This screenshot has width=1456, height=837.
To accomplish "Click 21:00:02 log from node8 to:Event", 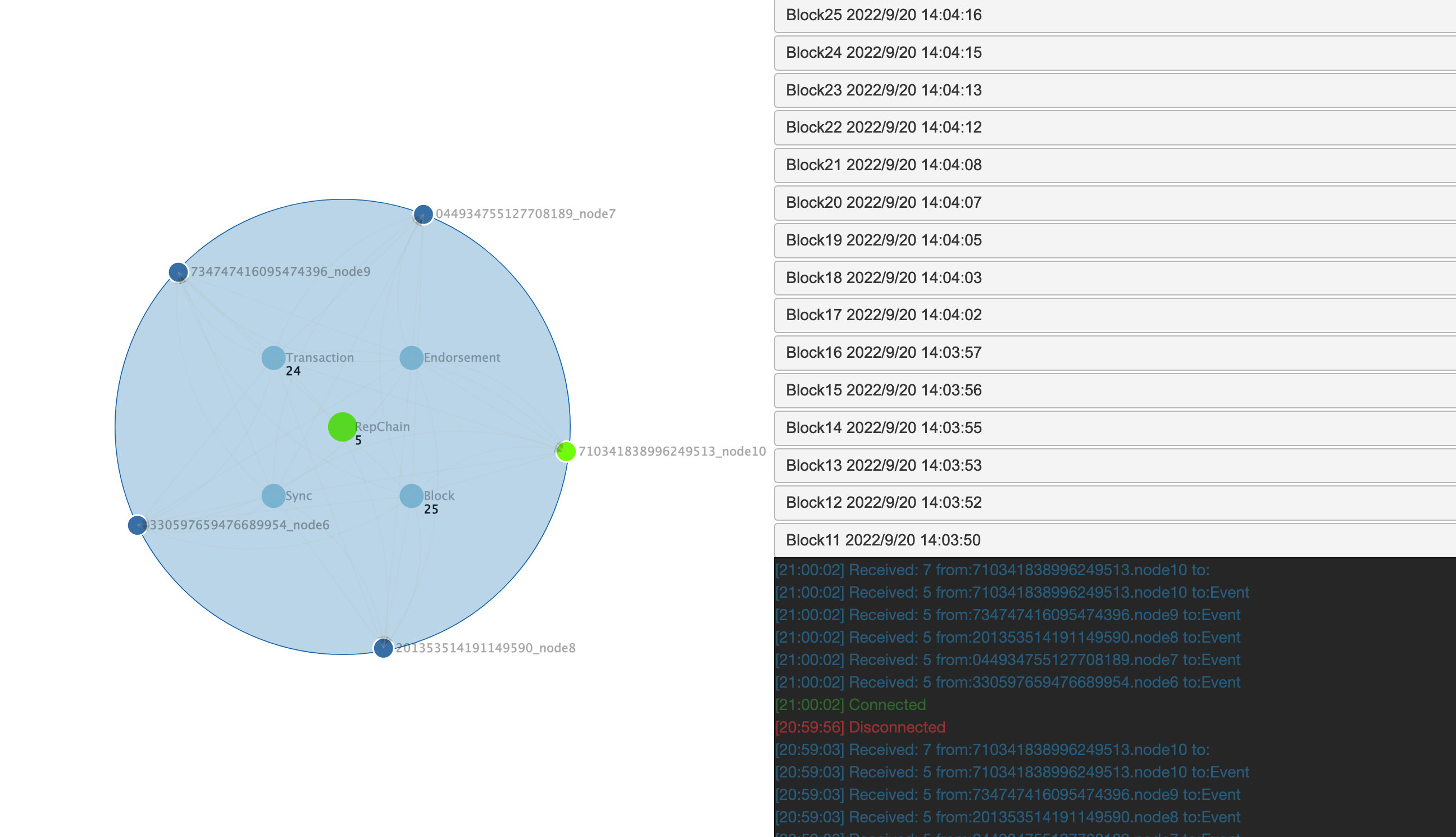I will point(1008,638).
